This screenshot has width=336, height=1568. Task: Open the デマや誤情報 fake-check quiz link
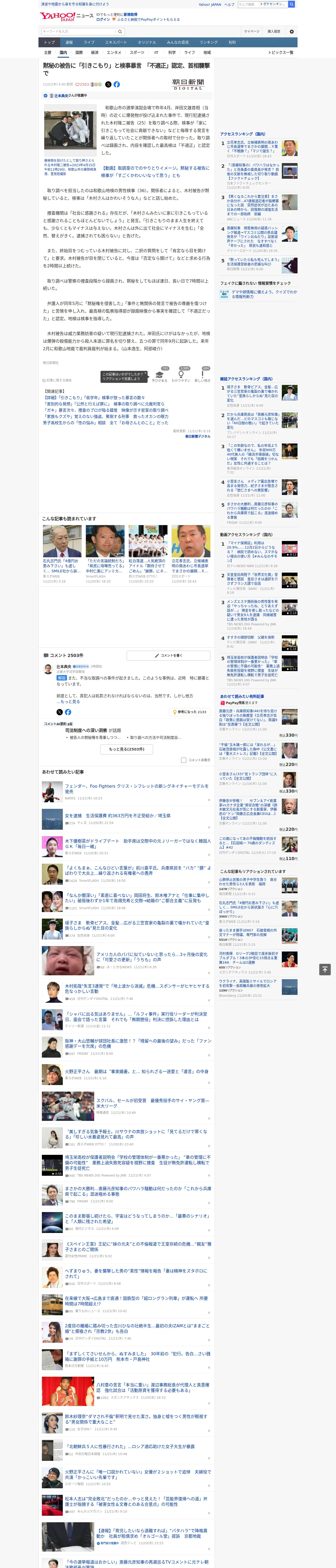pos(264,293)
